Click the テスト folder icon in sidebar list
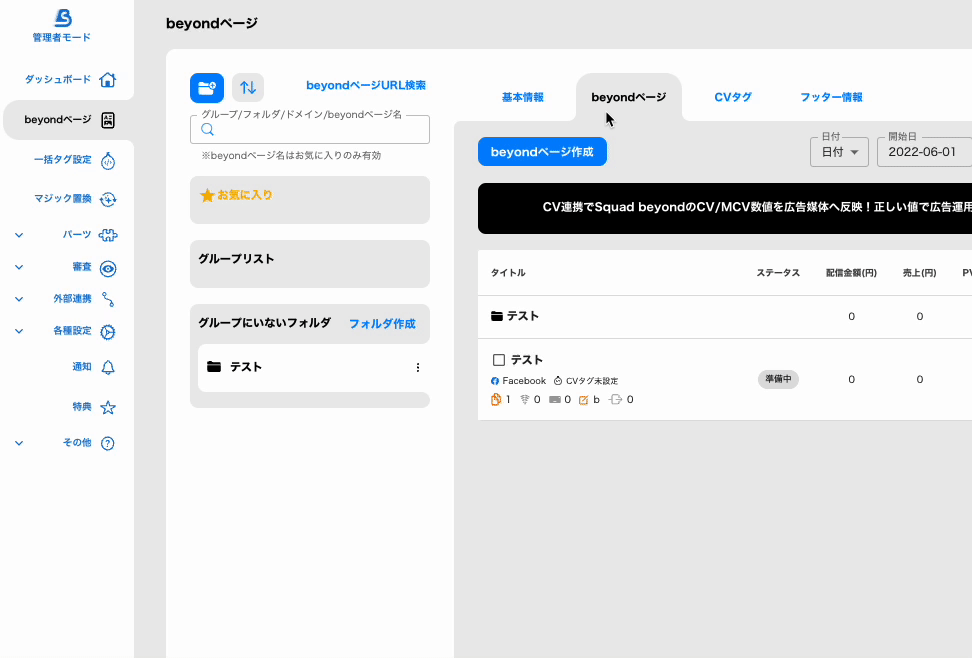 pos(214,367)
